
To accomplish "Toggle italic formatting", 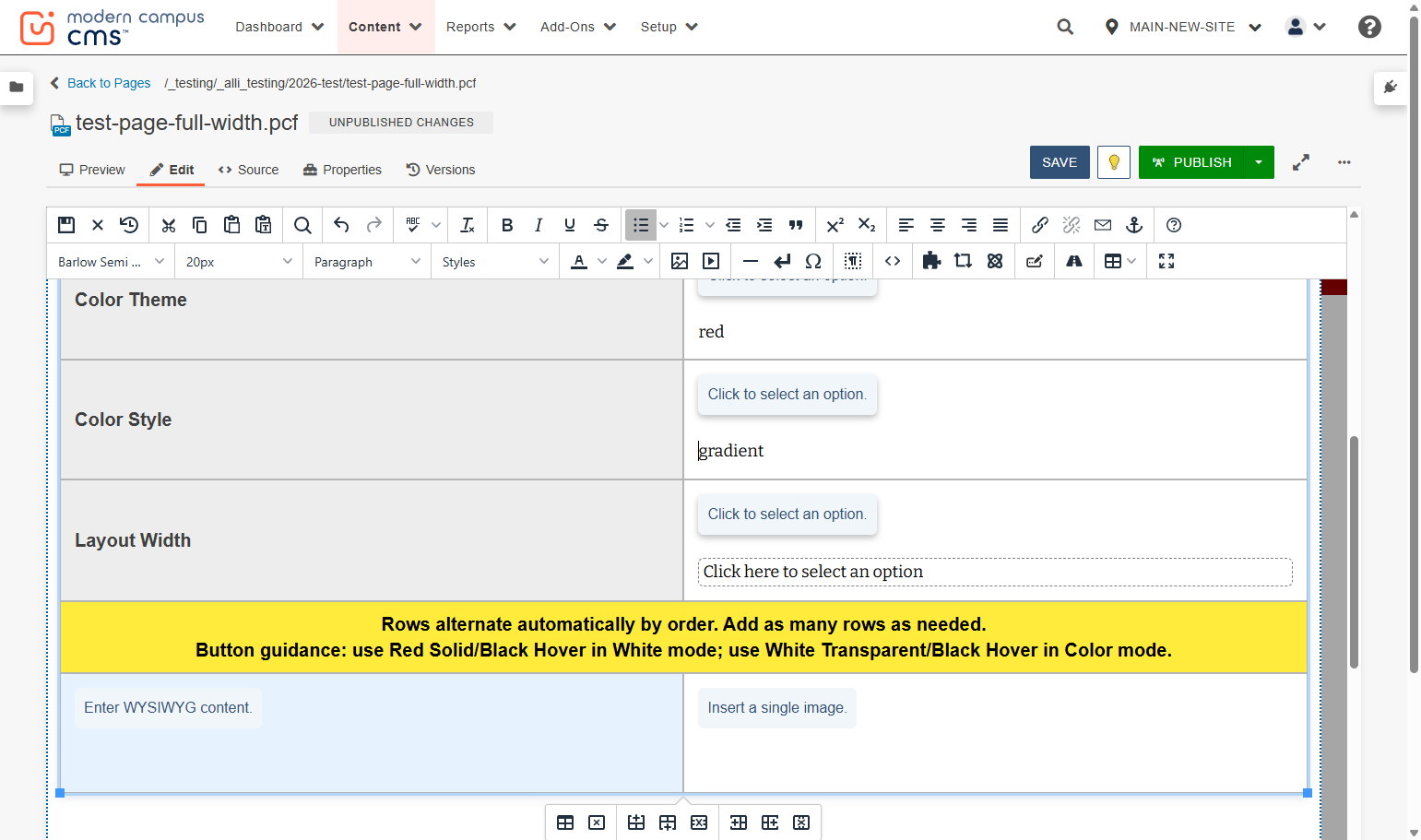I will point(539,225).
